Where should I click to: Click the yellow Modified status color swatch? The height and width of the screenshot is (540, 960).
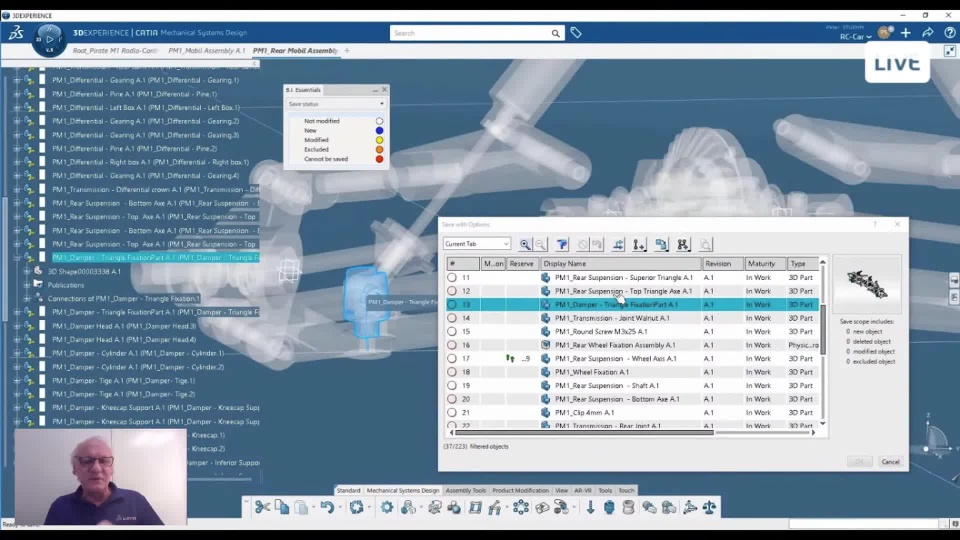click(x=379, y=140)
